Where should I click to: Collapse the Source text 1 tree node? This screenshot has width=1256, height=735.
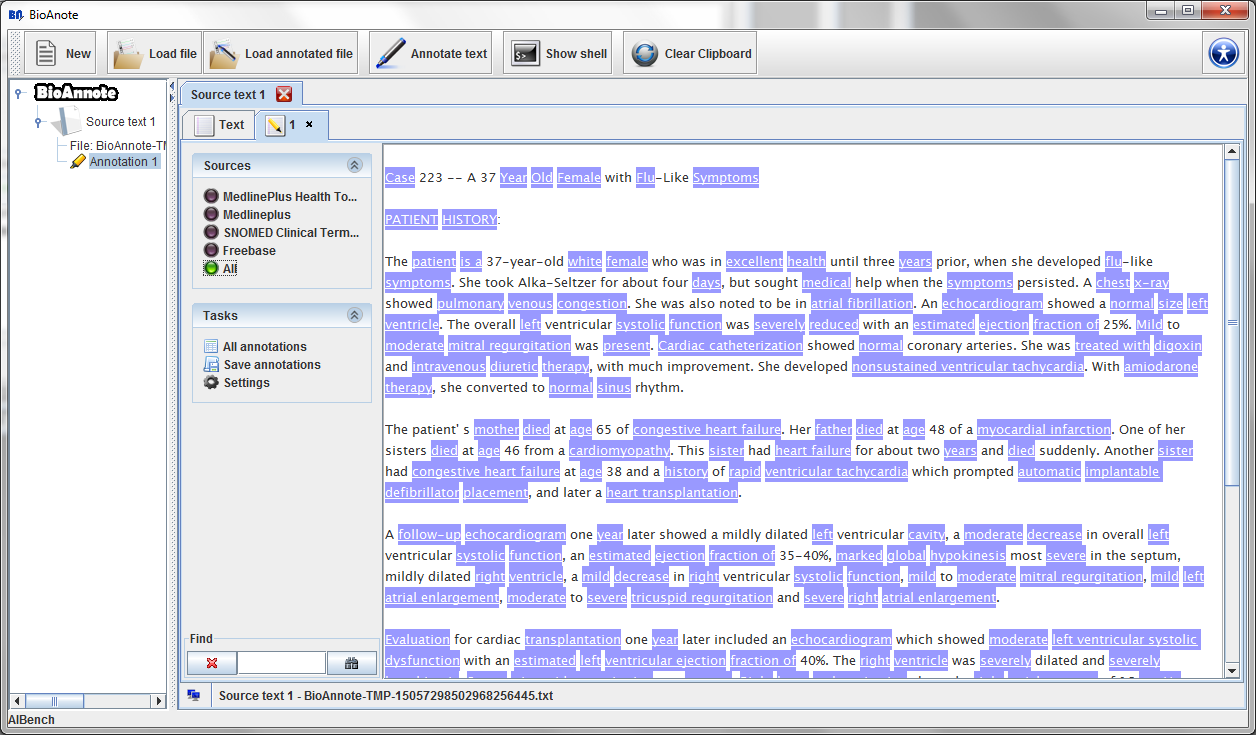38,122
